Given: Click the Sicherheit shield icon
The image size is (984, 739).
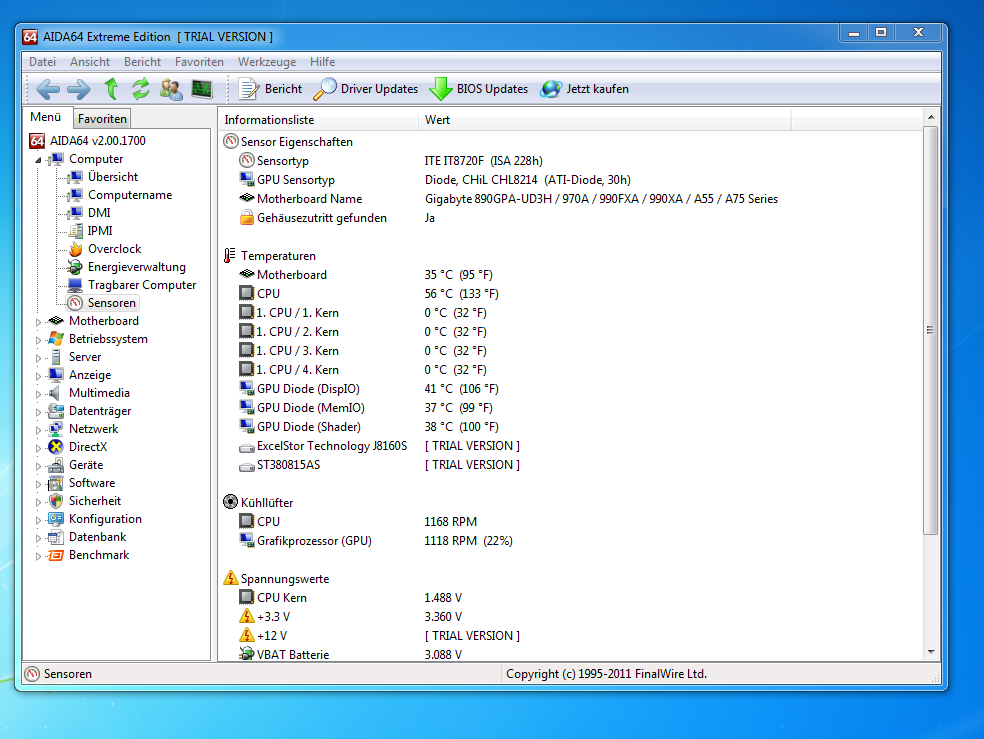Looking at the screenshot, I should pyautogui.click(x=56, y=501).
